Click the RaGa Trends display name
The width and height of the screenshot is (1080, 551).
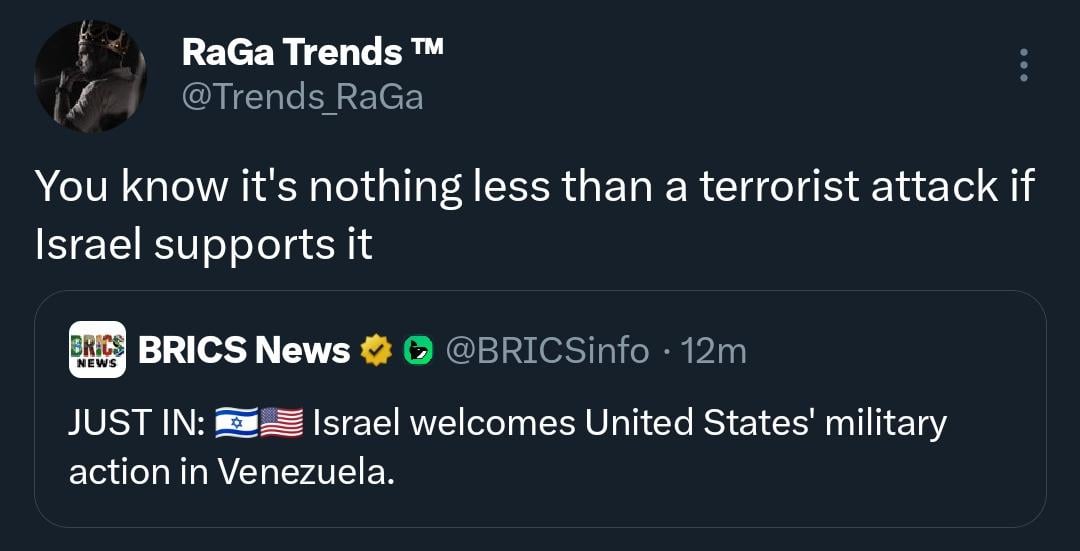coord(291,53)
